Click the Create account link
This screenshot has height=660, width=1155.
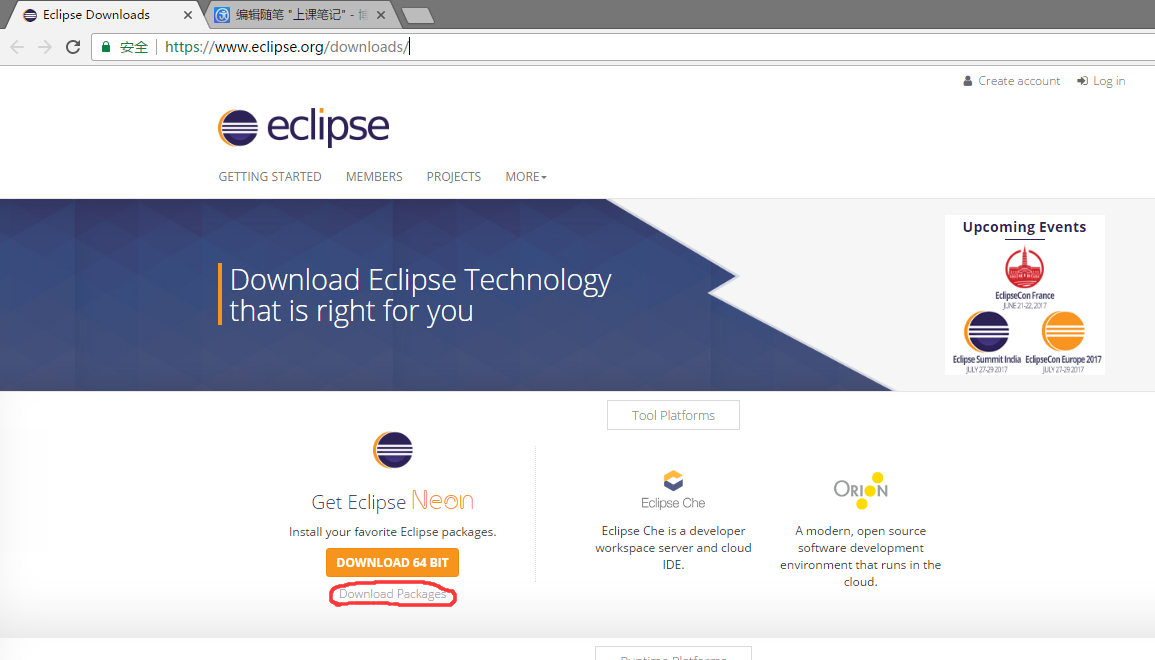(1019, 81)
